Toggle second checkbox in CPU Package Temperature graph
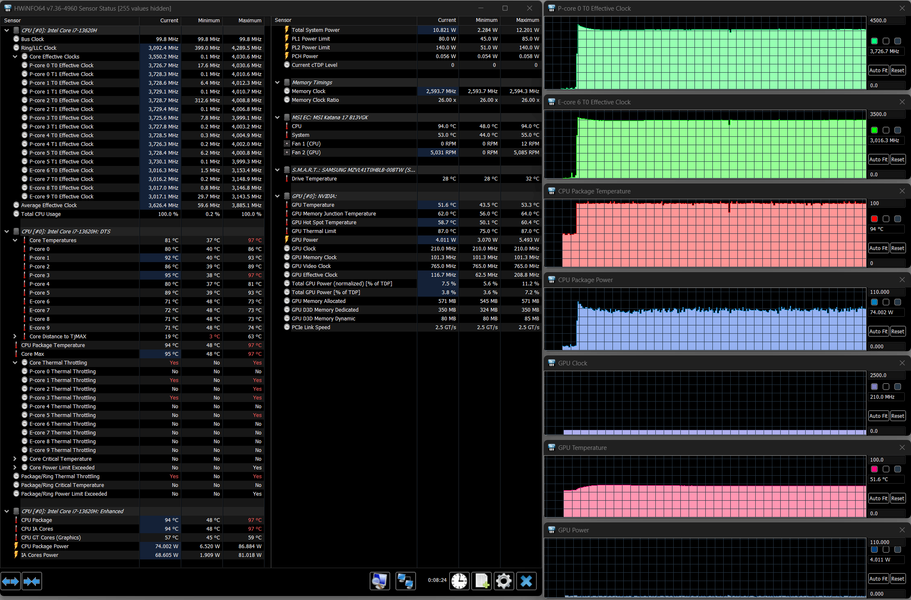 tap(886, 218)
